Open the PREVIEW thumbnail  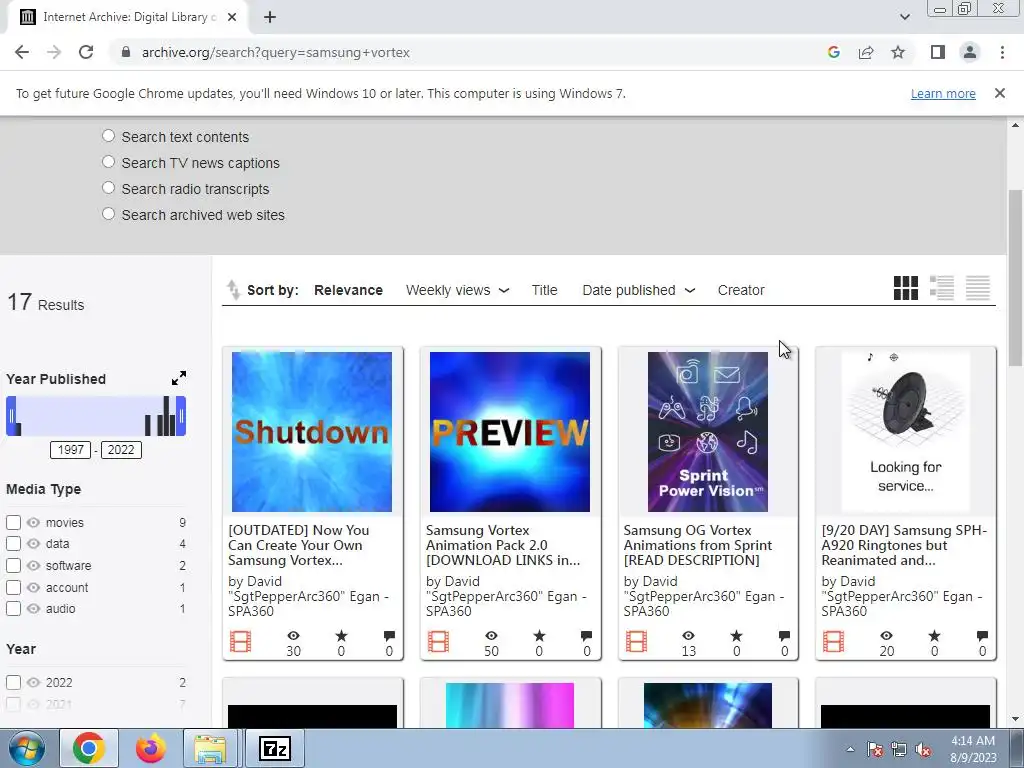point(509,432)
